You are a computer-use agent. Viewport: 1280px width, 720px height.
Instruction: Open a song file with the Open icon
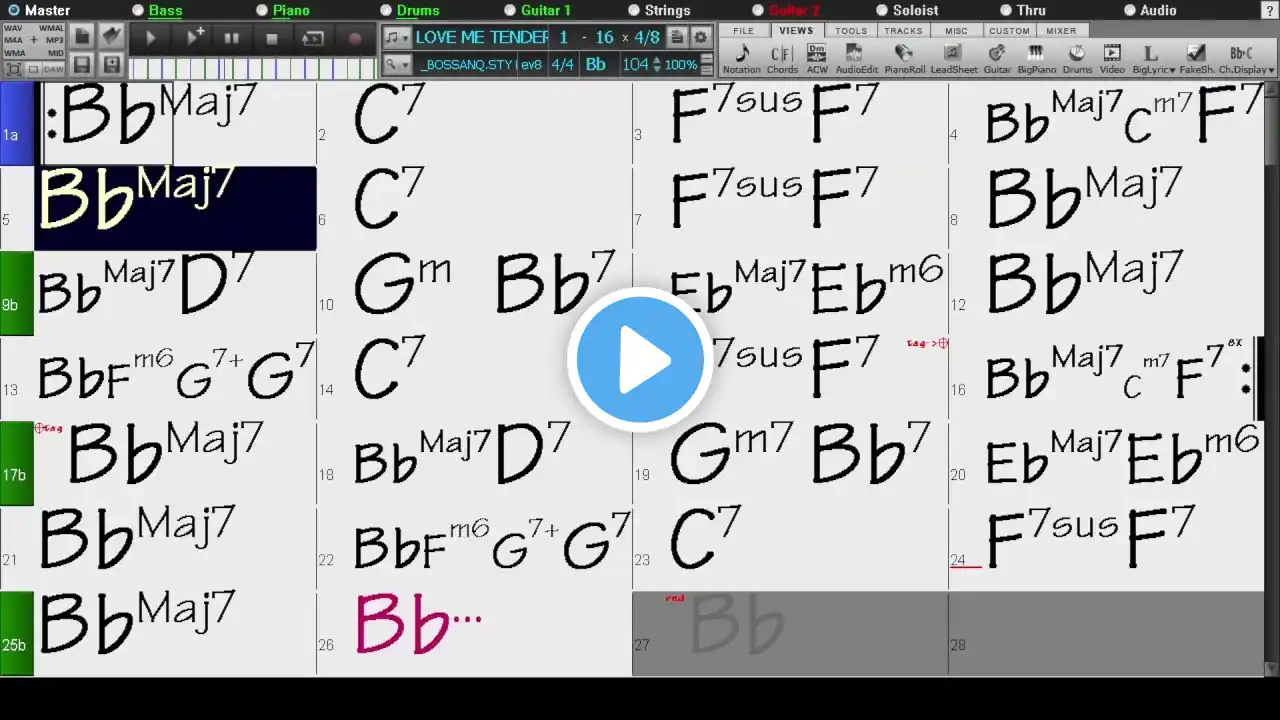[112, 37]
